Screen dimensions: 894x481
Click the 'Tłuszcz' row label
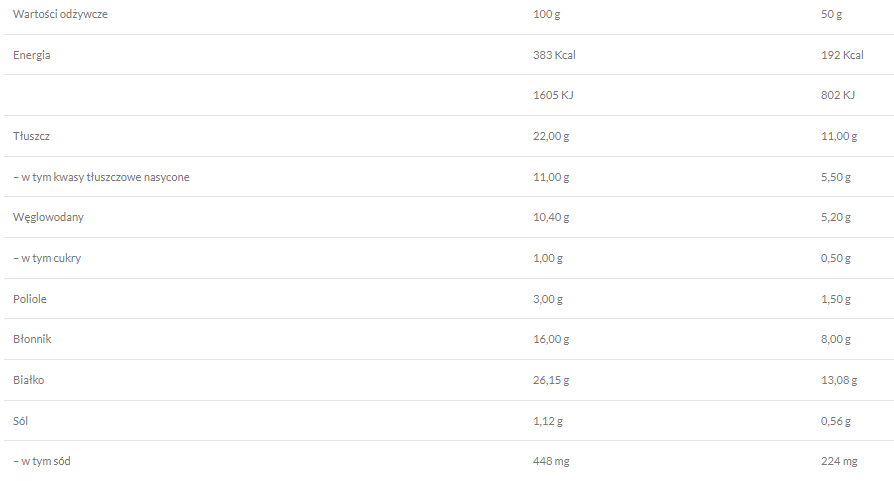[x=31, y=136]
